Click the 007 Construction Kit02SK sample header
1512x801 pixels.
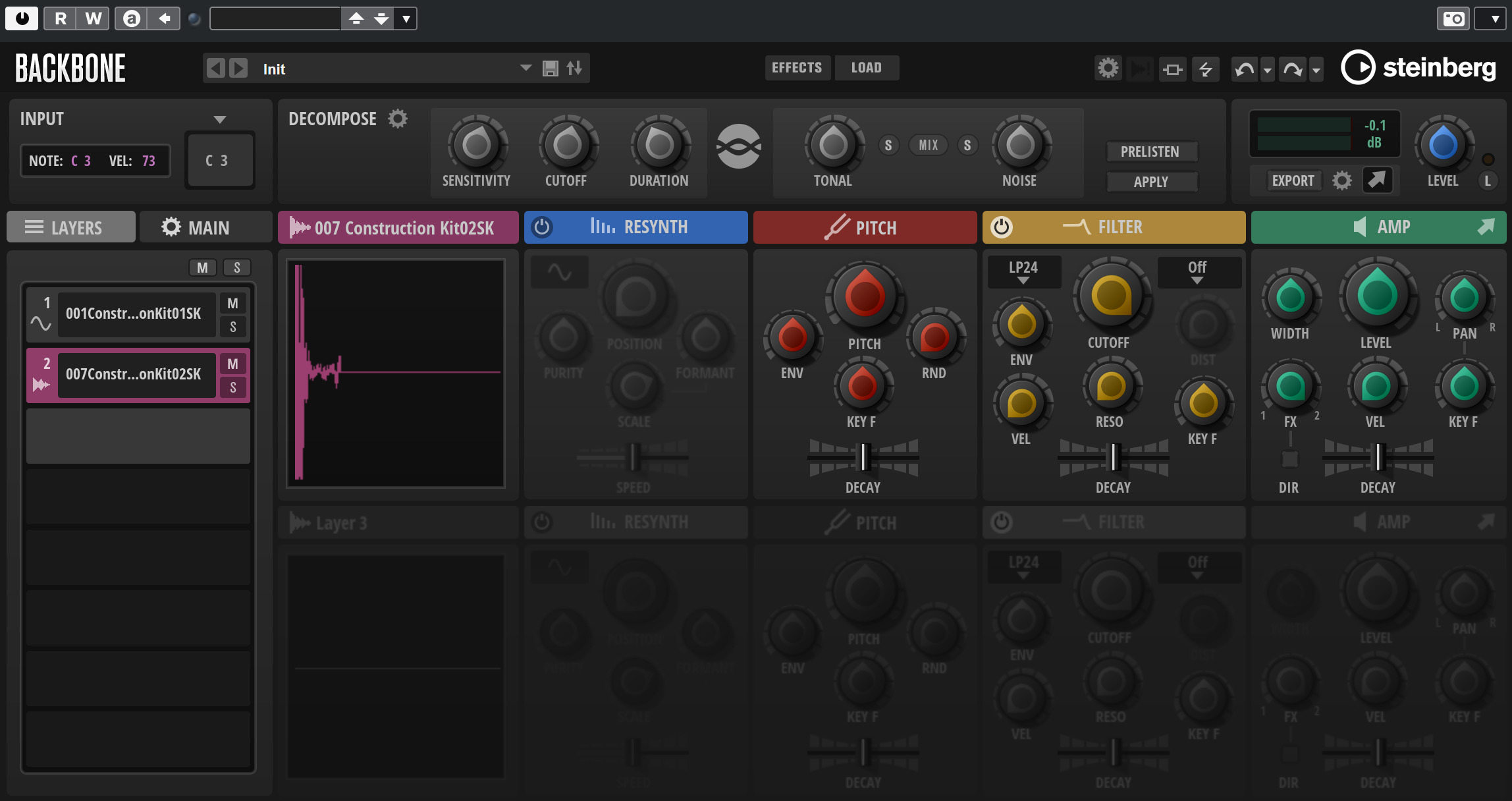pos(398,227)
